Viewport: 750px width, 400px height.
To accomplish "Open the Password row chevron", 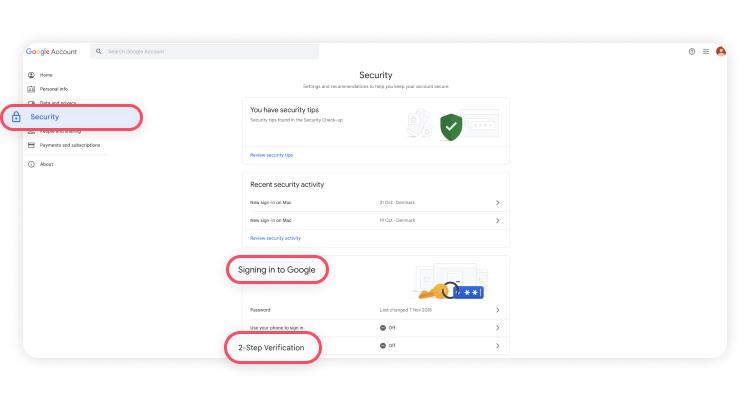I will [x=497, y=310].
